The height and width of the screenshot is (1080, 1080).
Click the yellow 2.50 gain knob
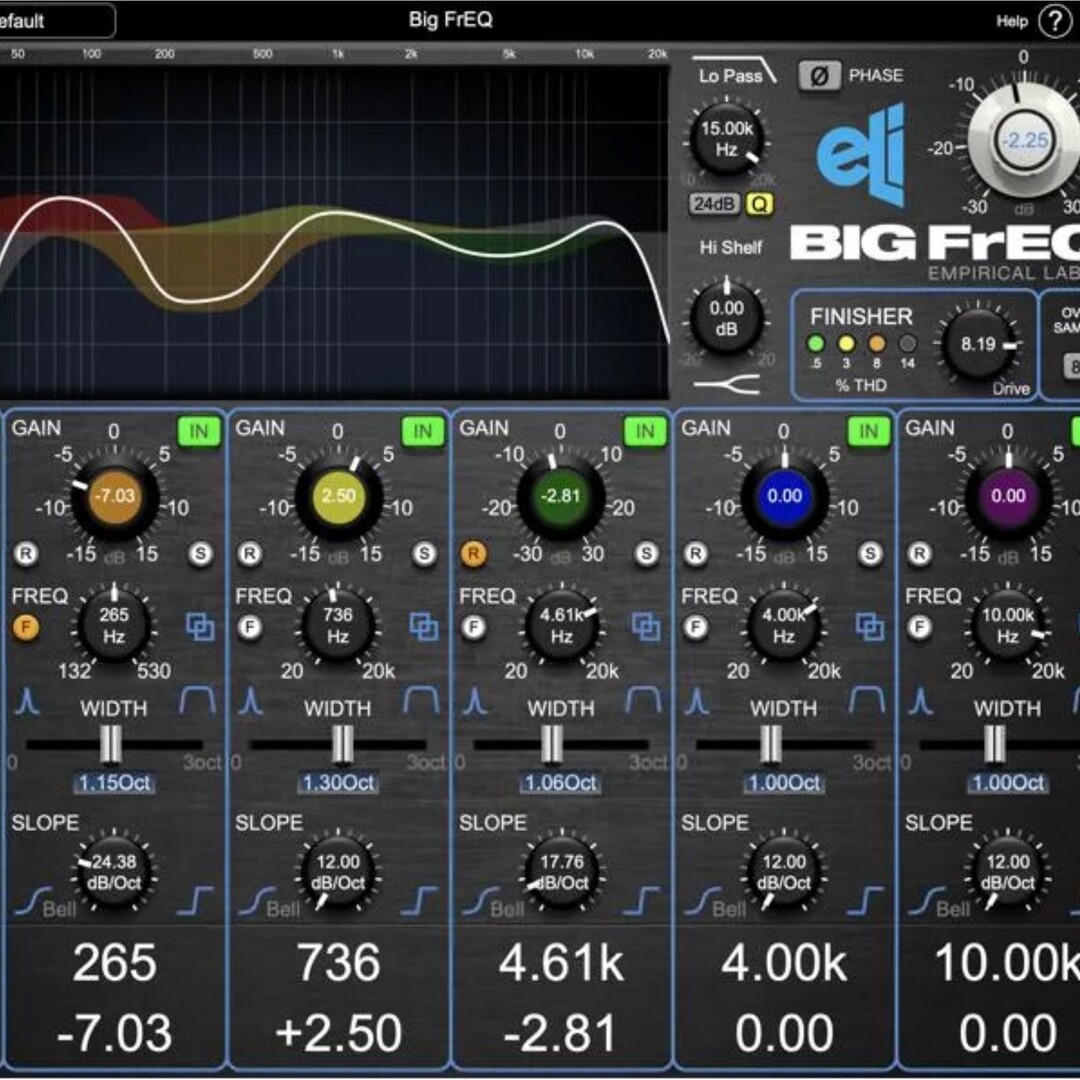(x=338, y=497)
